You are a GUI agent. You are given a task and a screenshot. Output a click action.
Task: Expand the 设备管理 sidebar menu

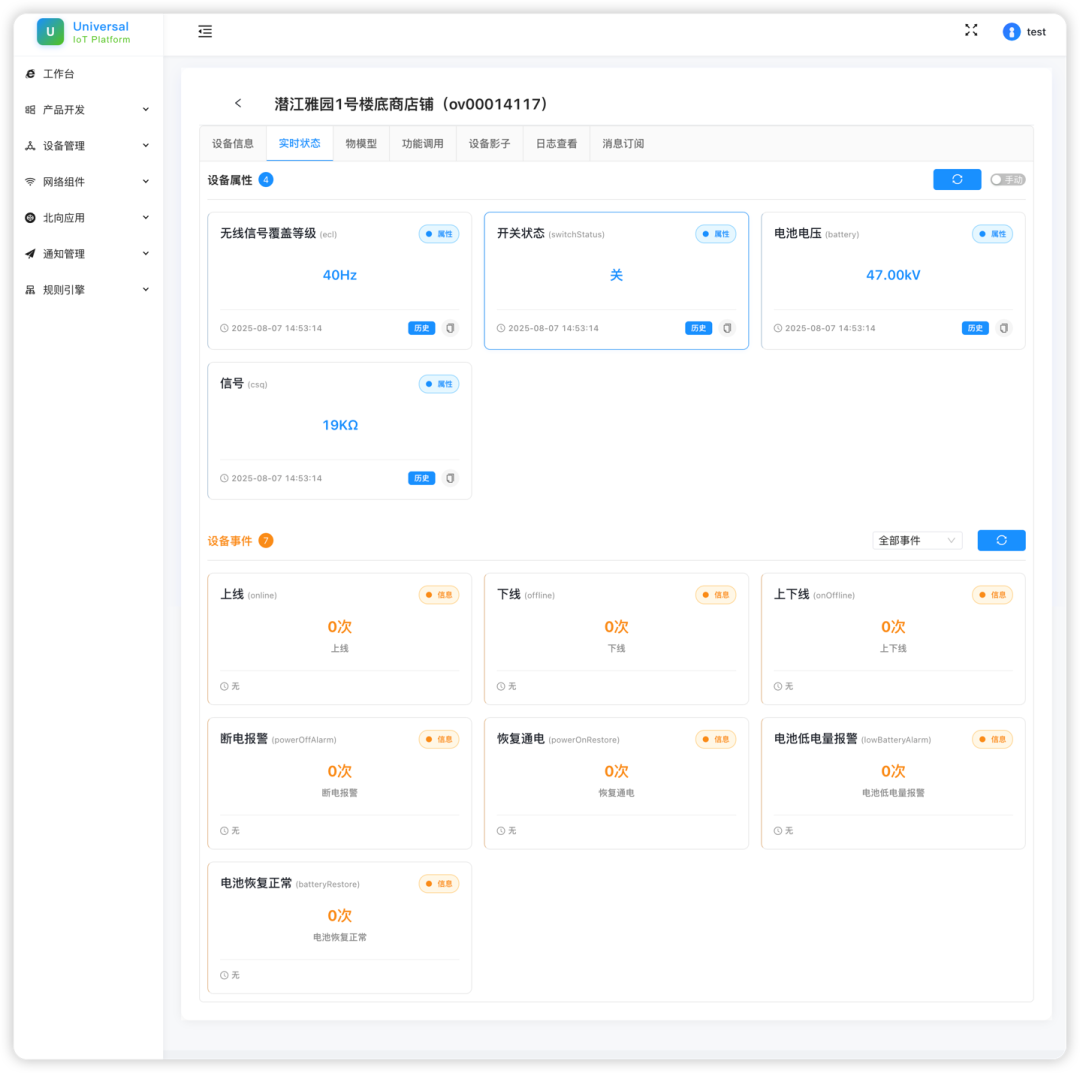point(88,146)
